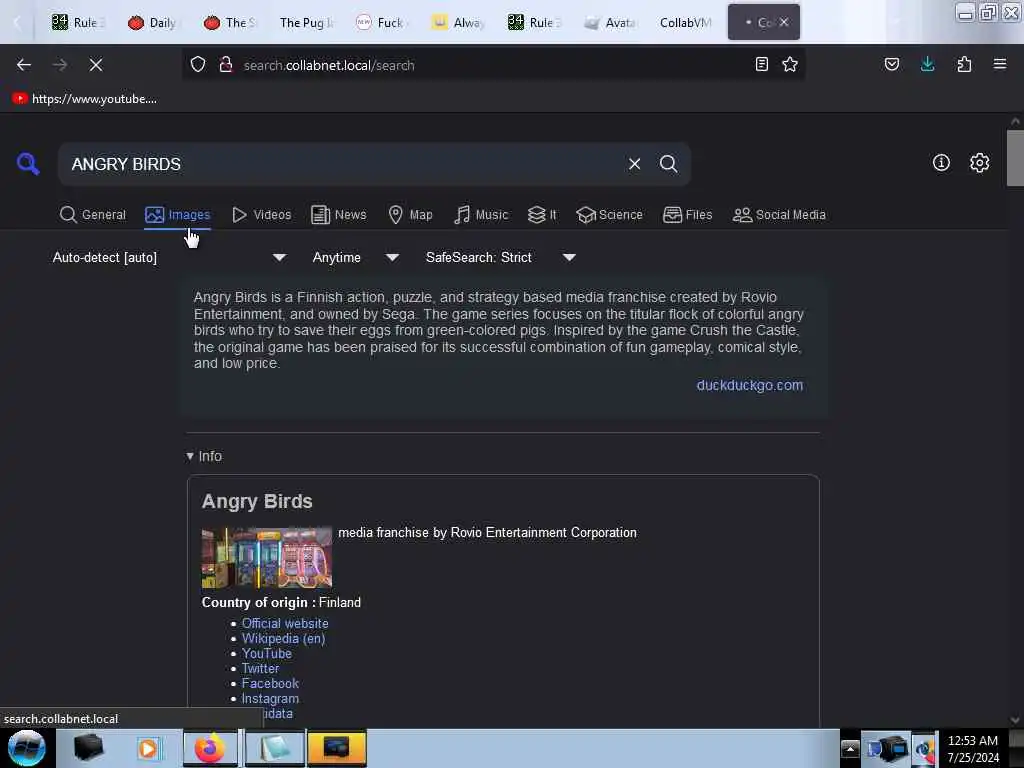This screenshot has height=768, width=1024.
Task: Open the Firefox downloads arrow
Action: (x=928, y=65)
